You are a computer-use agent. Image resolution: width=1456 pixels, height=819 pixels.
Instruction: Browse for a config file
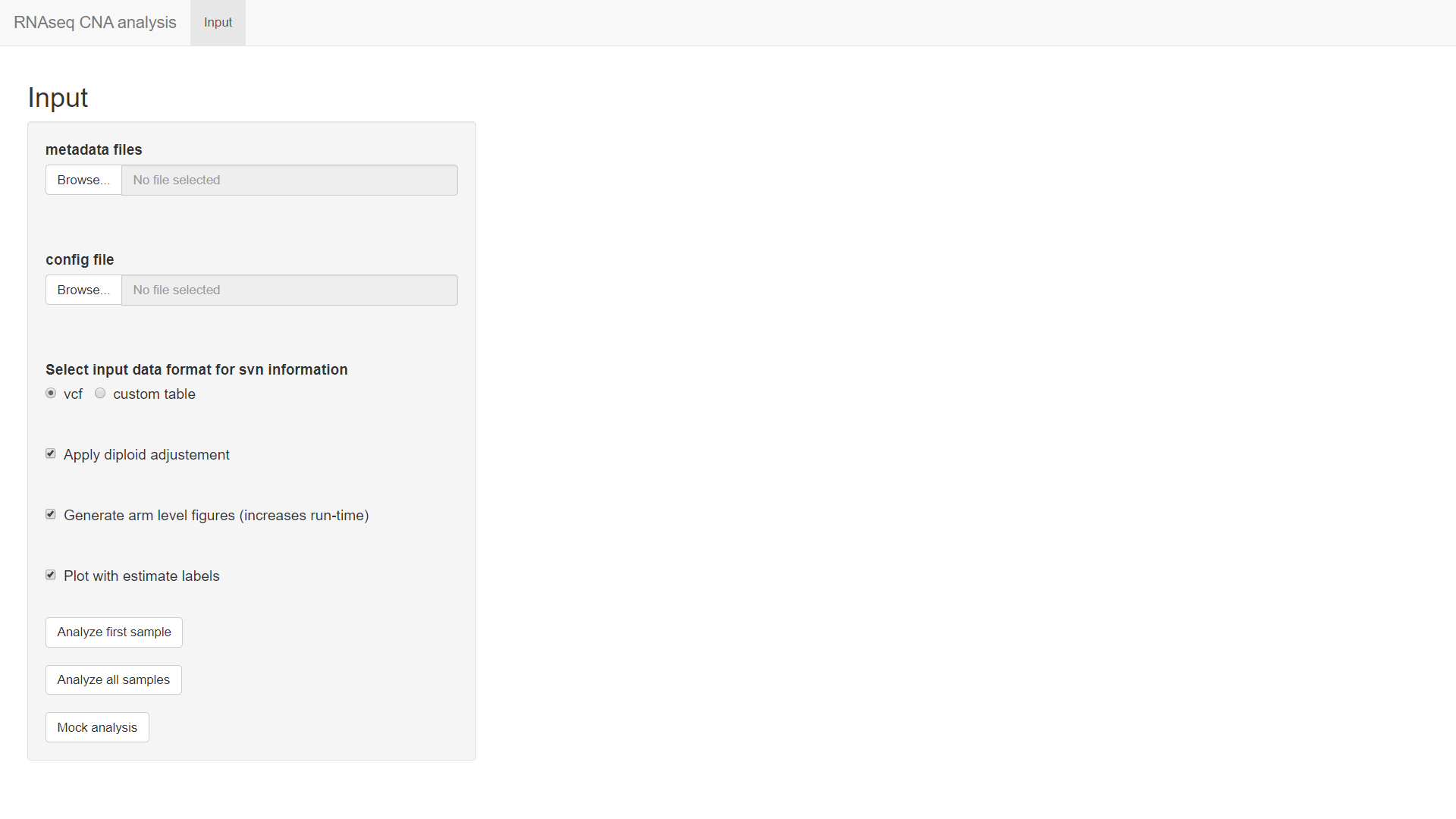click(x=83, y=290)
